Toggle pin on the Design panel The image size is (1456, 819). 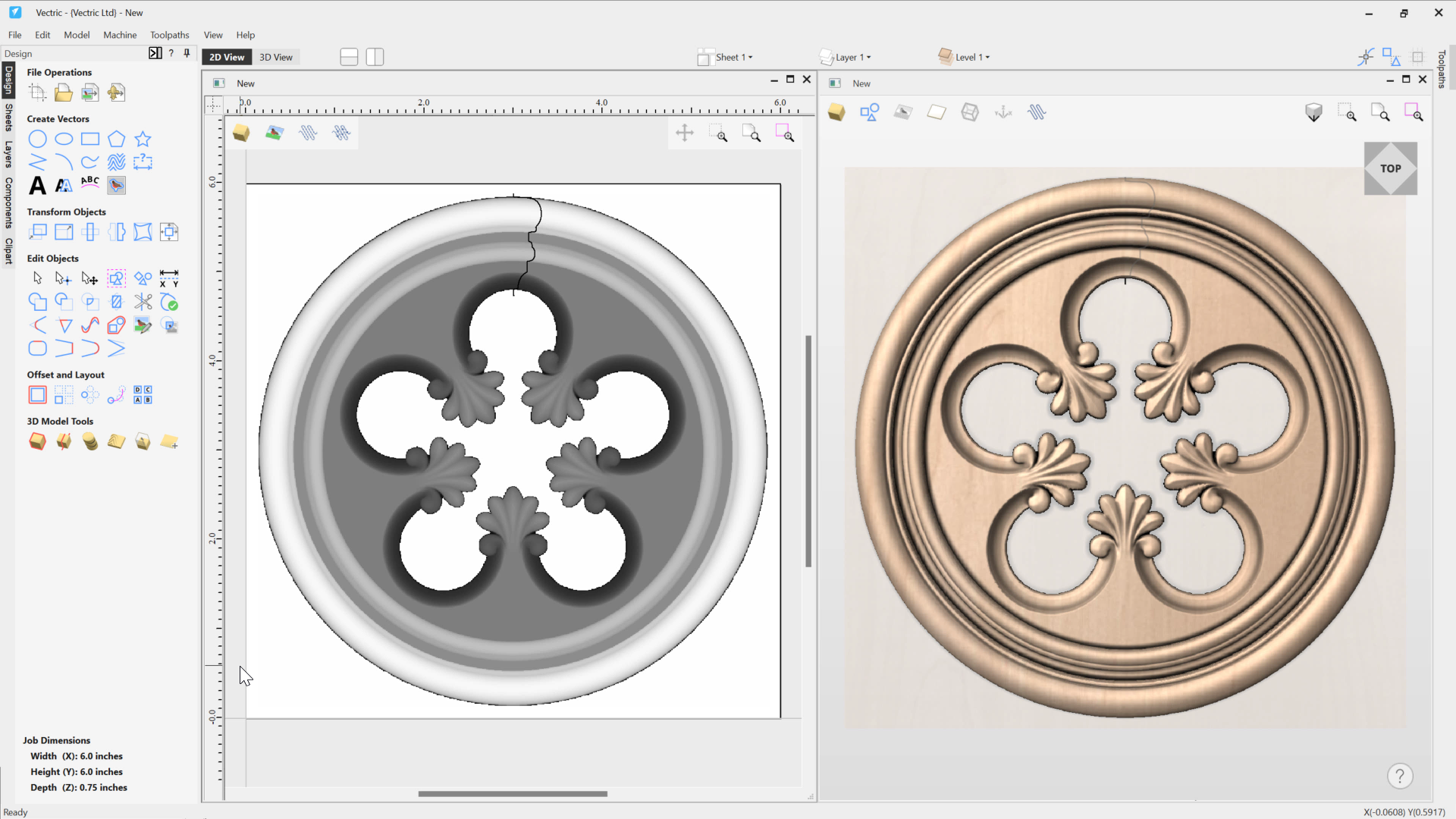point(187,53)
